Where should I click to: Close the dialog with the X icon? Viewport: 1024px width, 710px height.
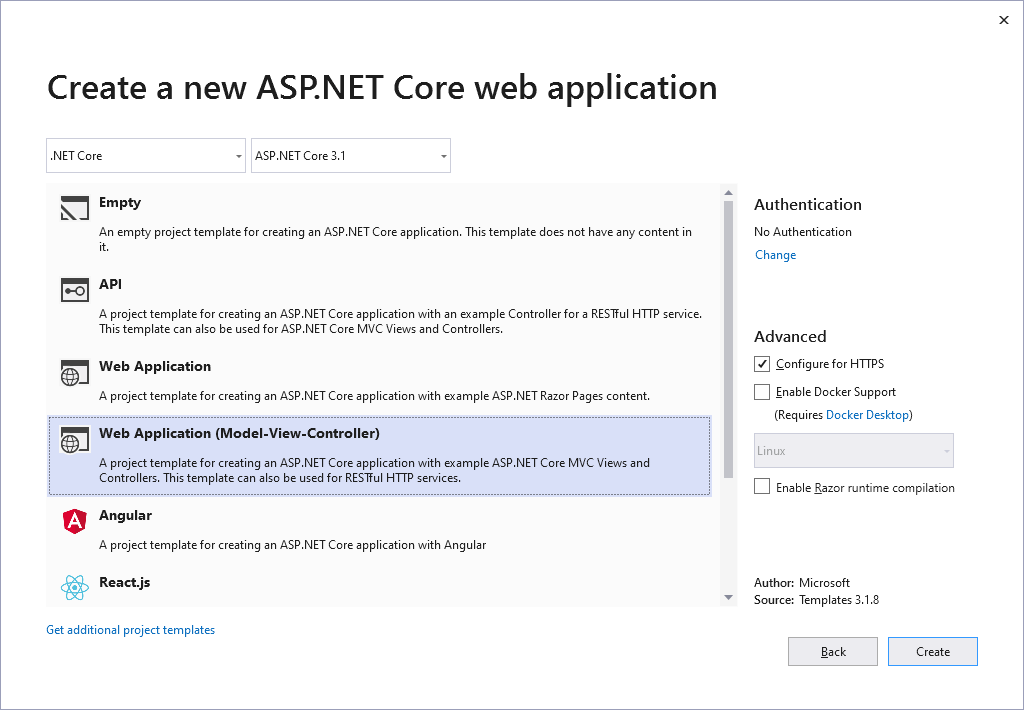[1004, 20]
